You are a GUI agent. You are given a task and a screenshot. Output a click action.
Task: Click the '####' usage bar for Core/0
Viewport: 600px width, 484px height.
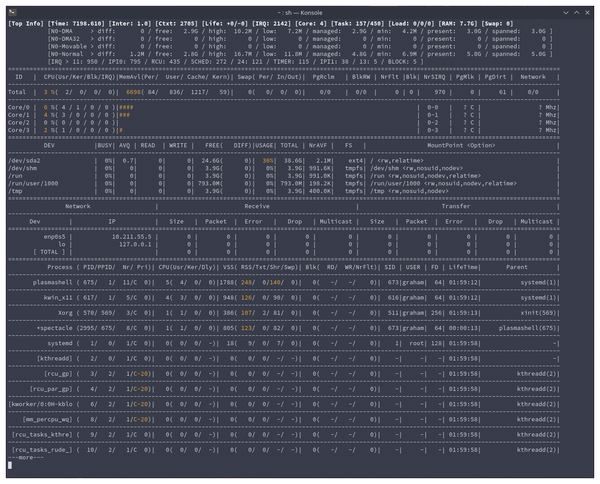click(126, 107)
